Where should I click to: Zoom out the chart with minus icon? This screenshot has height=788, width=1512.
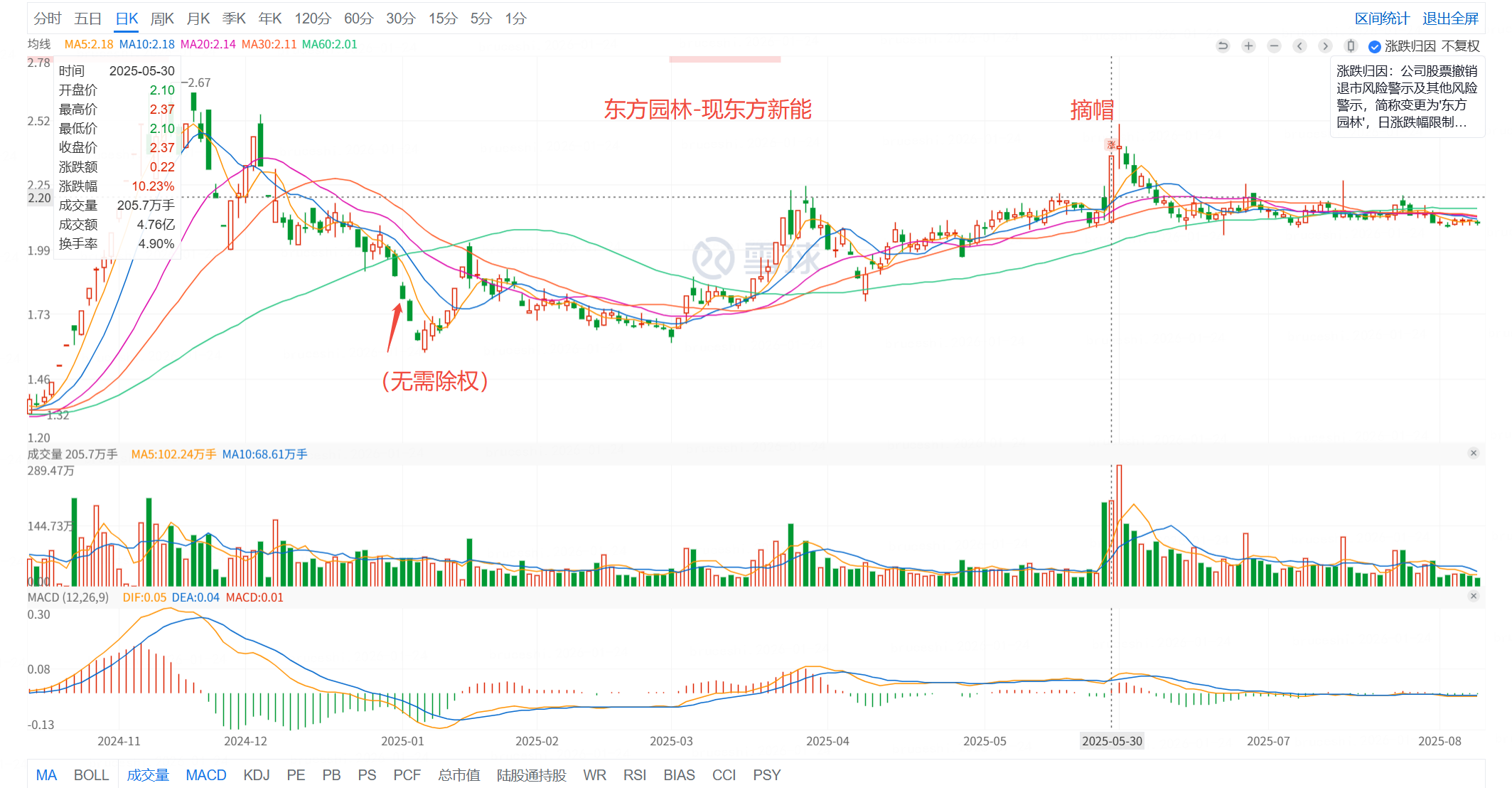(1274, 46)
